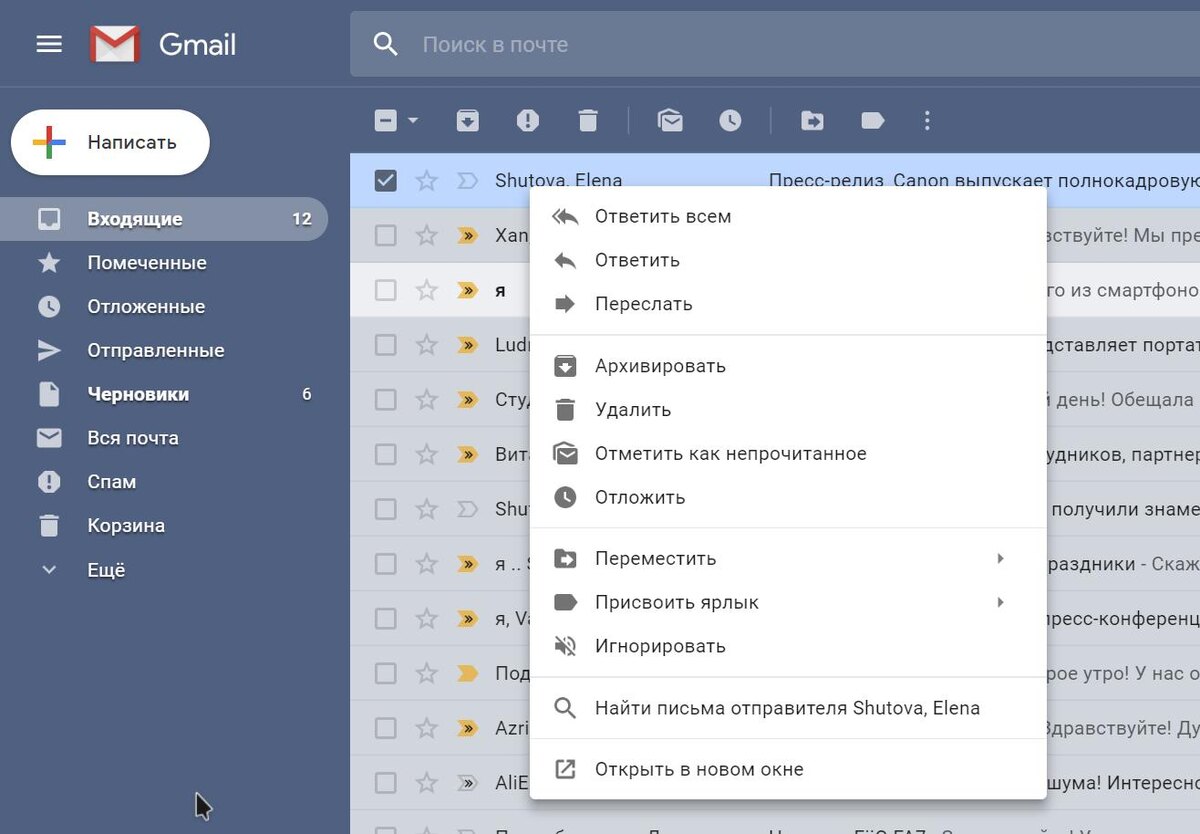Uncheck the Shutova, Elena message checkbox
The width and height of the screenshot is (1200, 834).
click(x=385, y=181)
